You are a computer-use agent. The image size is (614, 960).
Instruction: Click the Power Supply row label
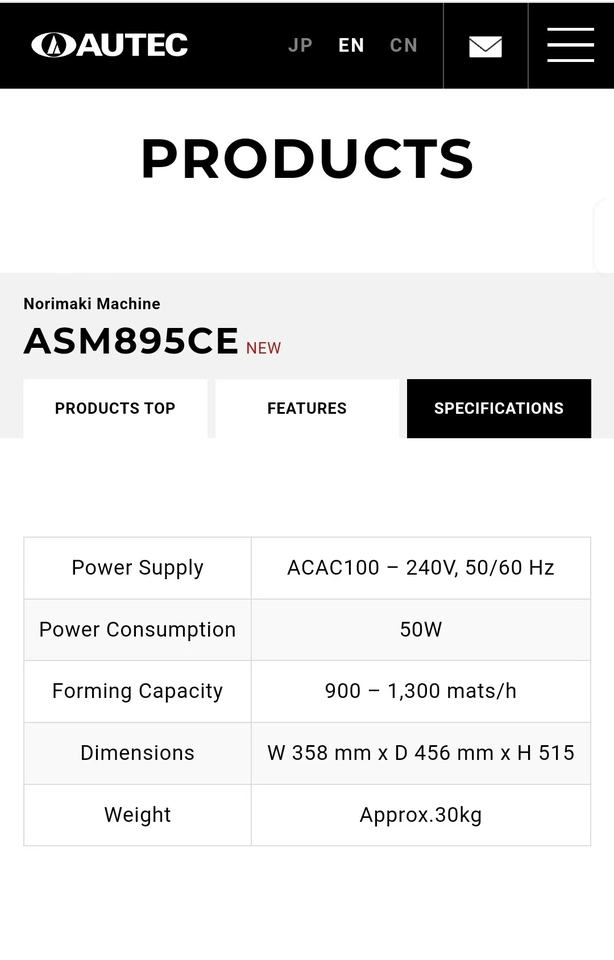click(138, 568)
